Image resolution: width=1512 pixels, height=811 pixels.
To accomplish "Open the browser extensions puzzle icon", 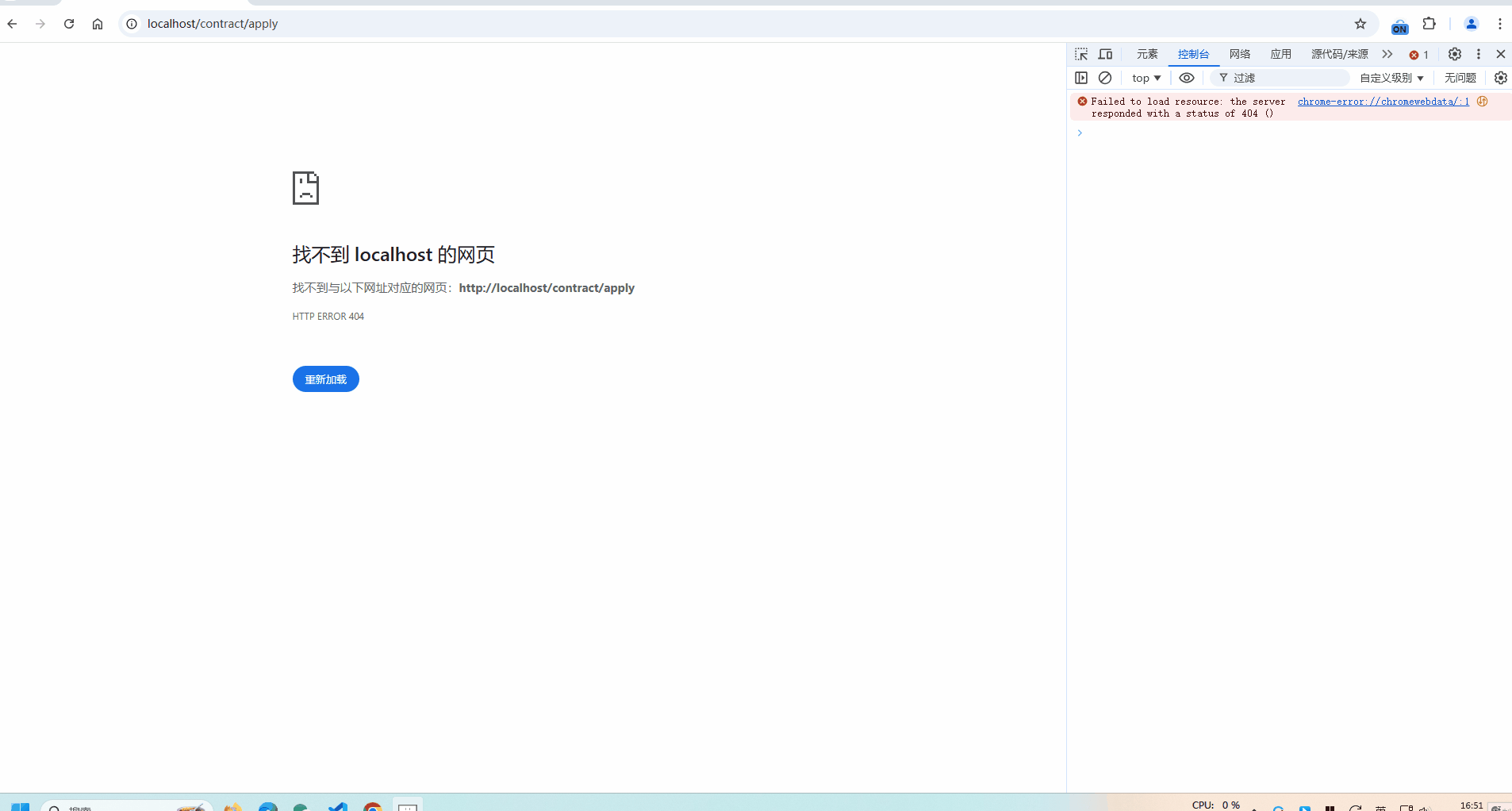I will (1429, 24).
